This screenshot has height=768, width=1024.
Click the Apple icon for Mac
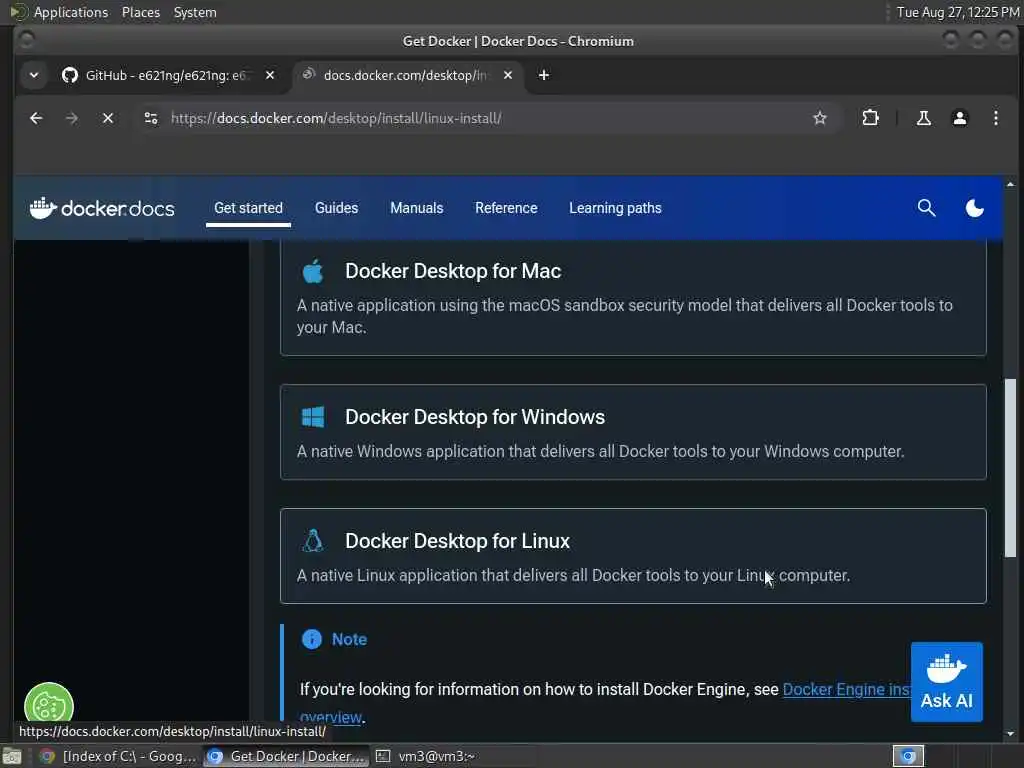313,271
